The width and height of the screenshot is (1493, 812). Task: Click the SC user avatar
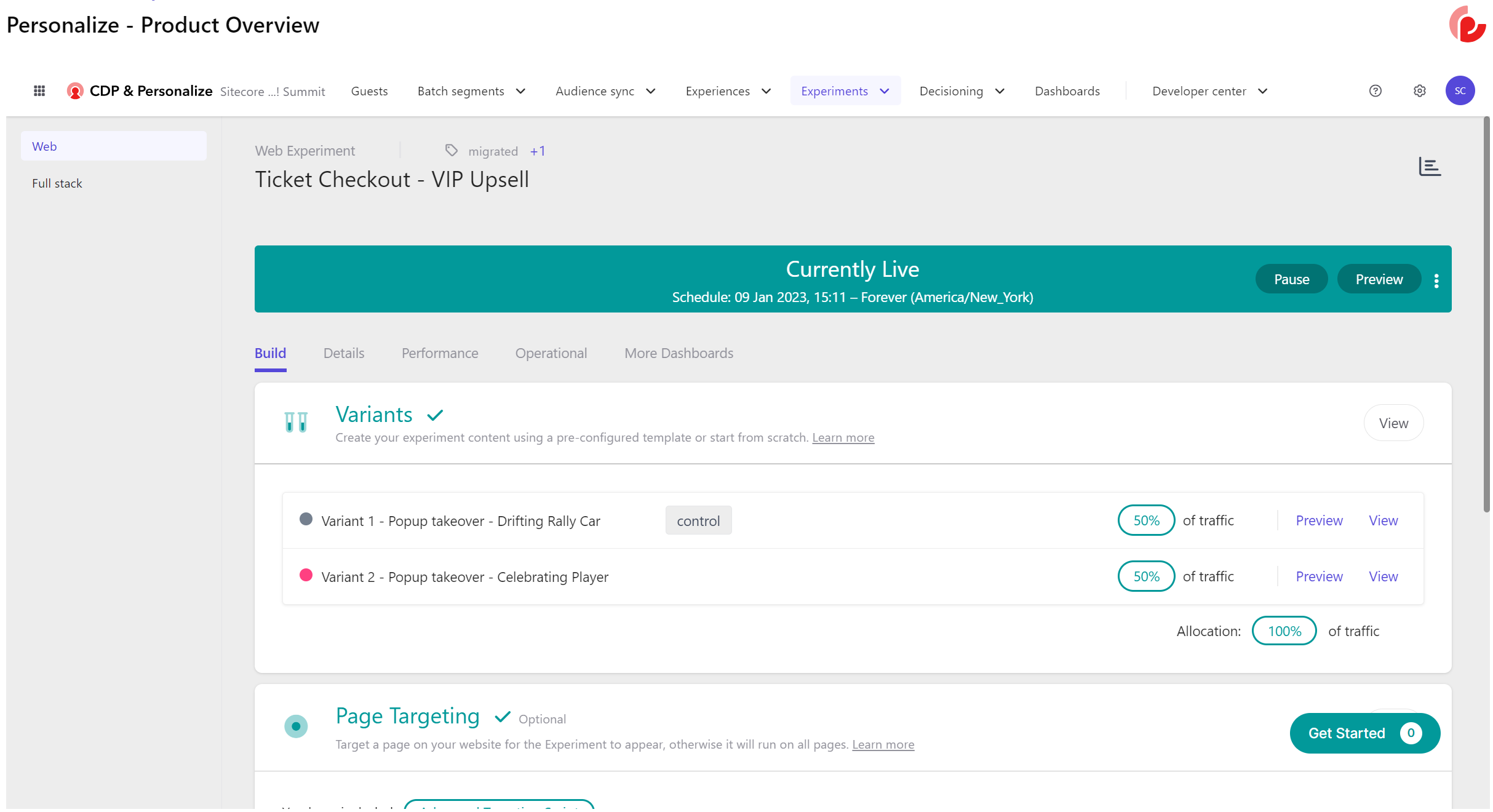(x=1460, y=91)
